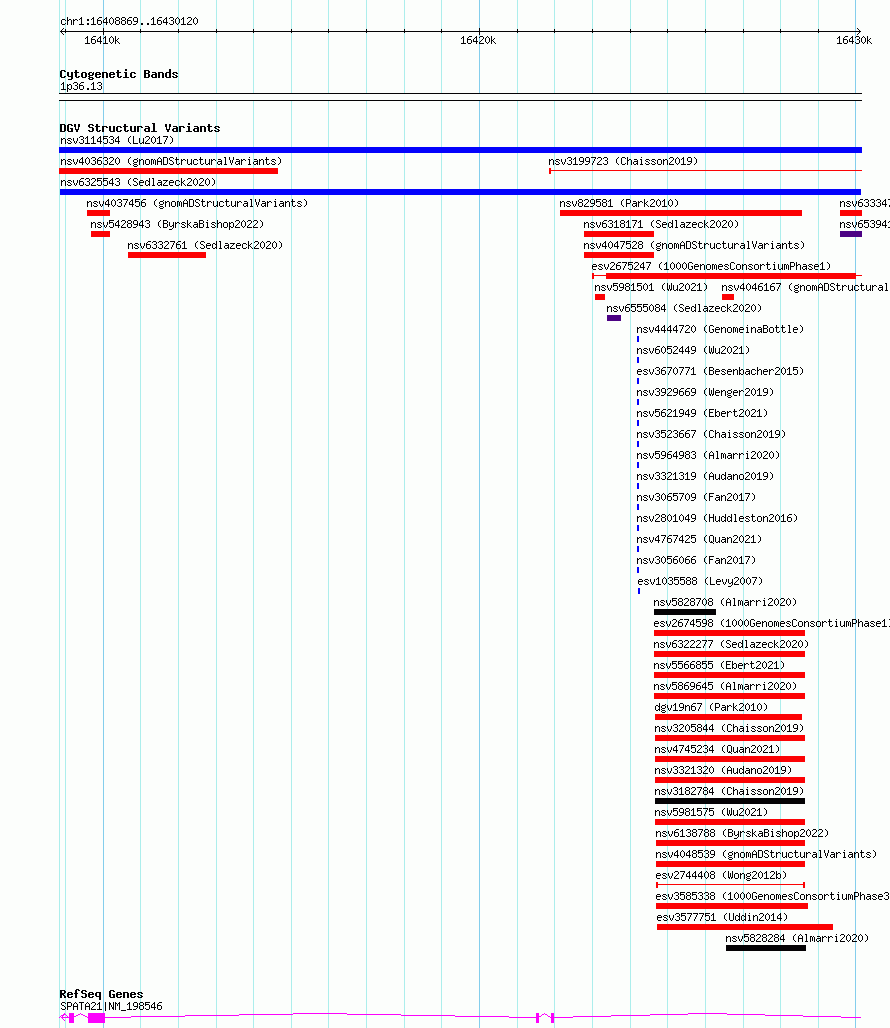Open nsv3929669 (Wenger2019) variant
890x1028 pixels.
[x=705, y=392]
